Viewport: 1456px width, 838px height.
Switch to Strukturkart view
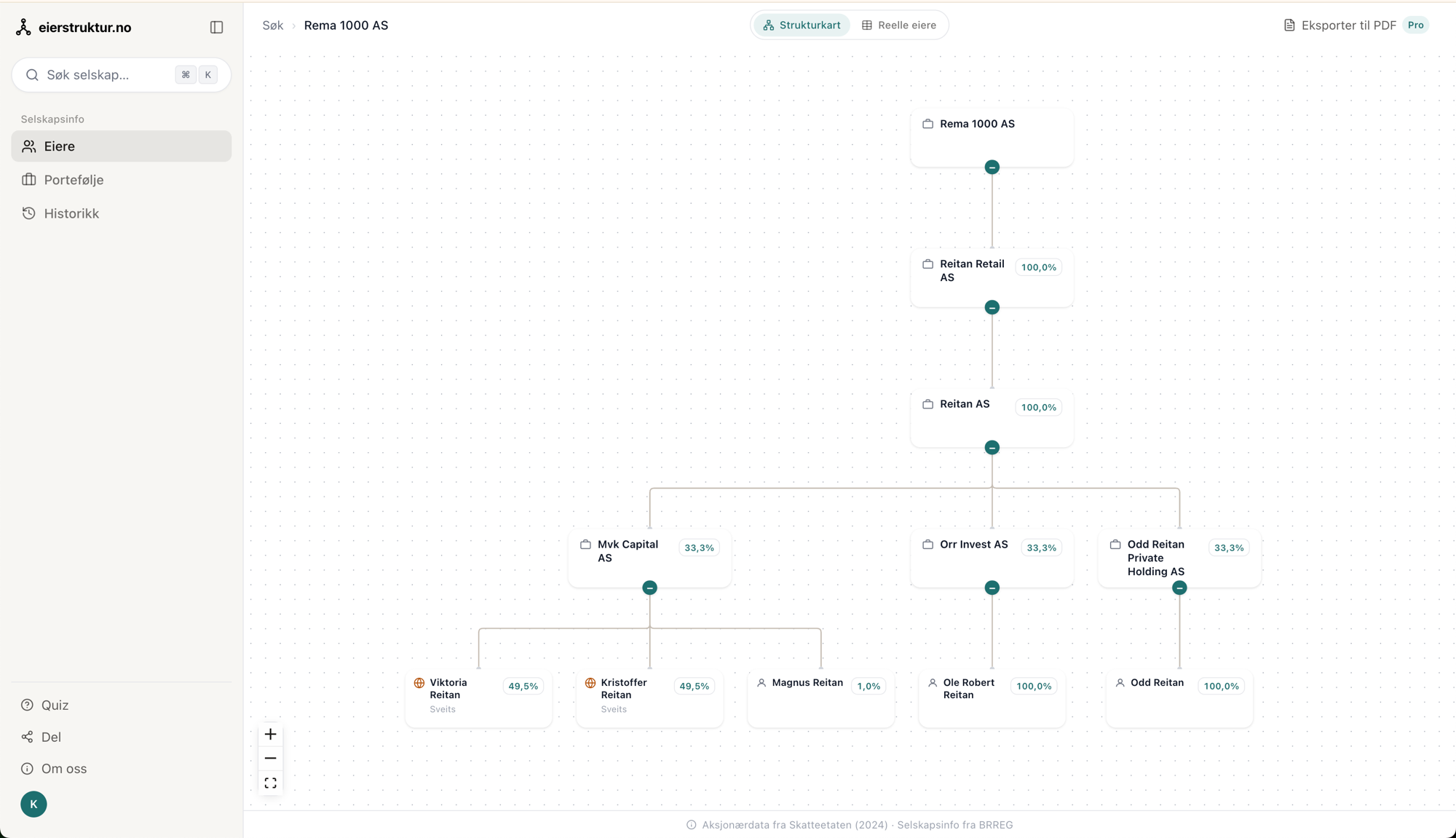tap(802, 25)
